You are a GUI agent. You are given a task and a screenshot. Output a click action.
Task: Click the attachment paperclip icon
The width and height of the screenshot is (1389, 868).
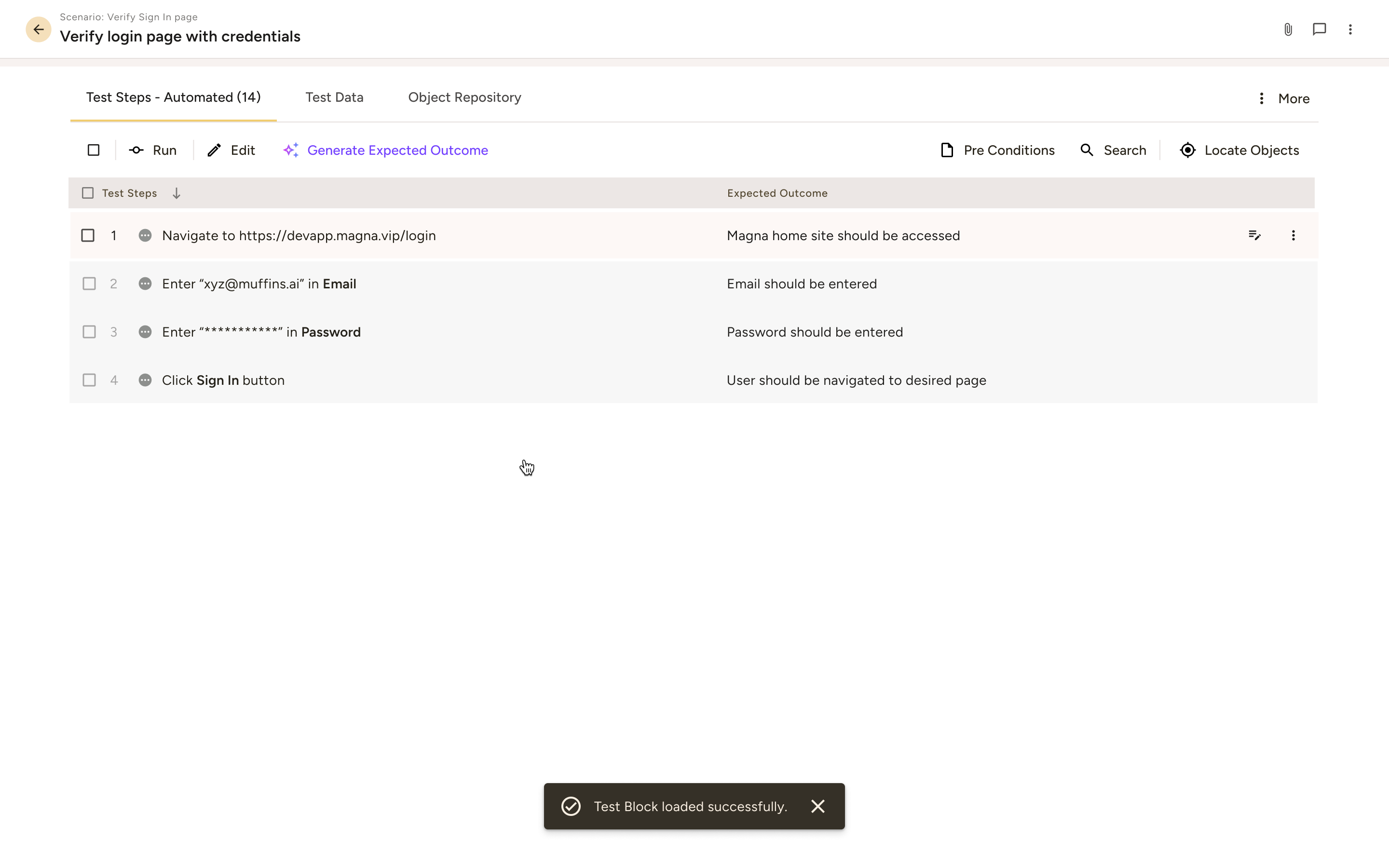[1287, 29]
